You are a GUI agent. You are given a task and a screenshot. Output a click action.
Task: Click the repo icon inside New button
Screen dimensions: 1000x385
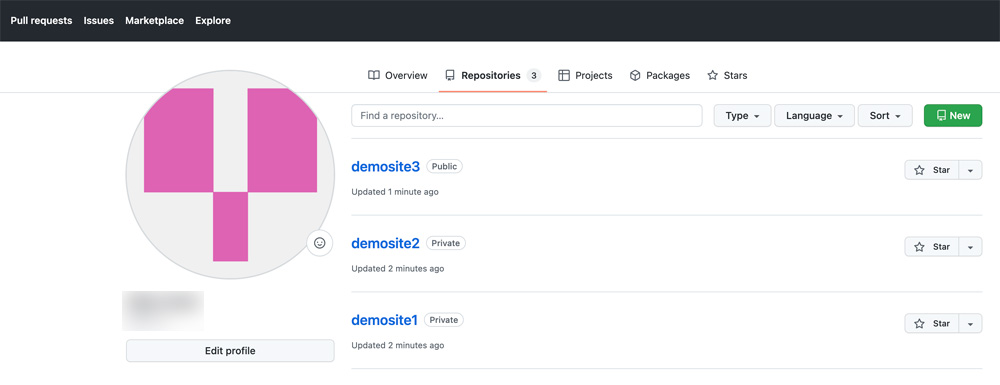[x=941, y=116]
